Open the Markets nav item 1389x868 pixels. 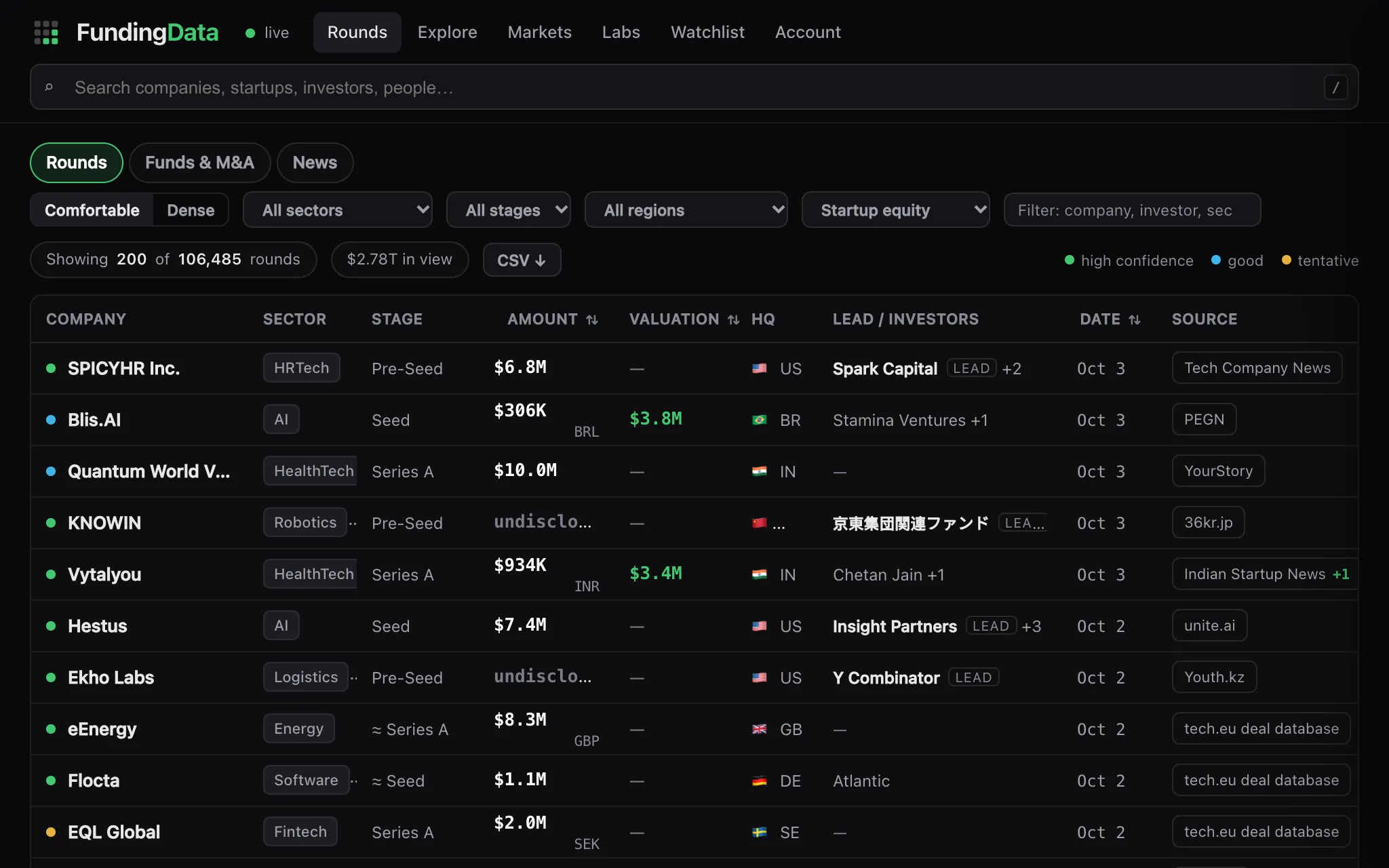(x=540, y=33)
